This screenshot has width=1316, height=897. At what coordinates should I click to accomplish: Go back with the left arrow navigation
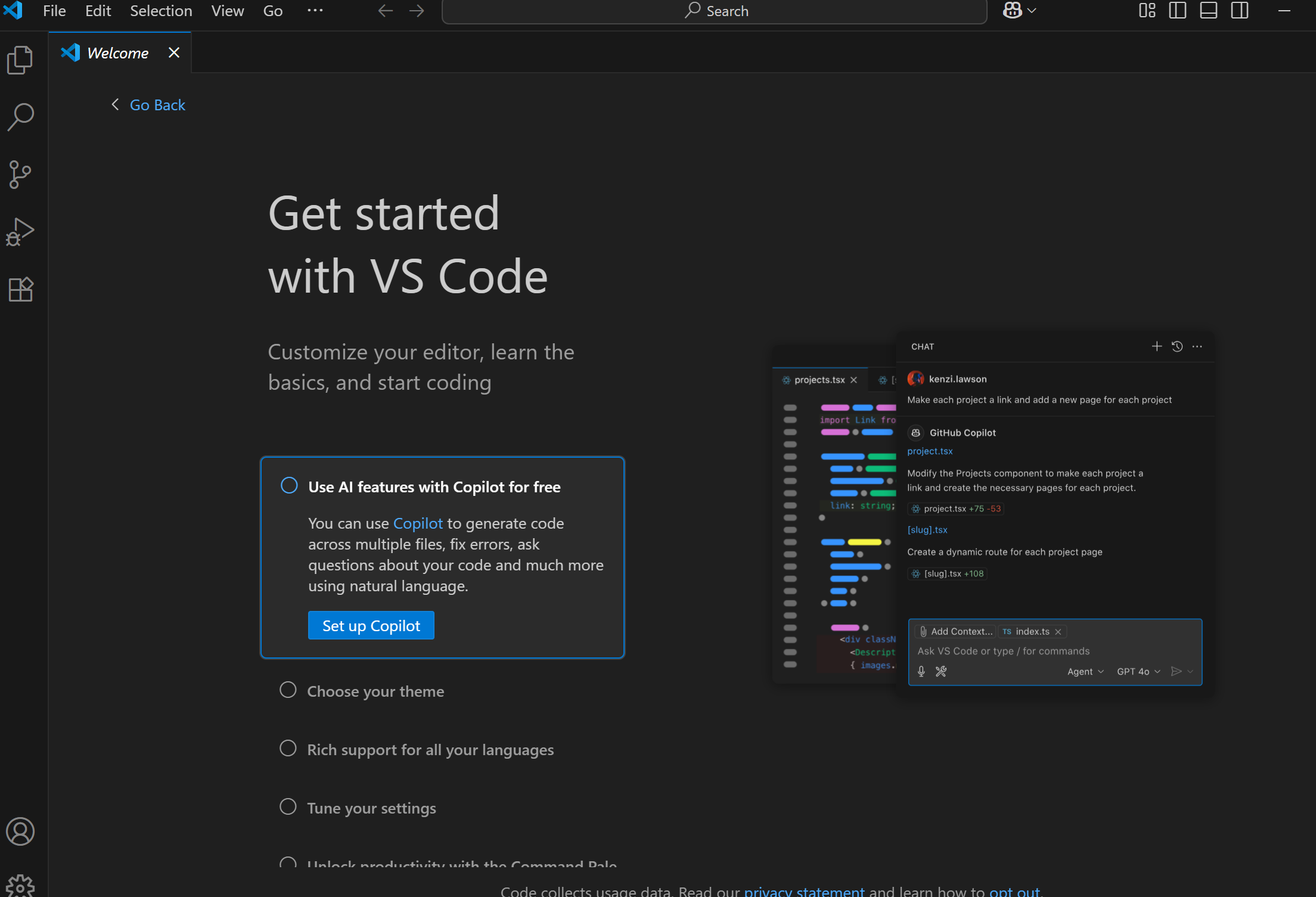386,11
